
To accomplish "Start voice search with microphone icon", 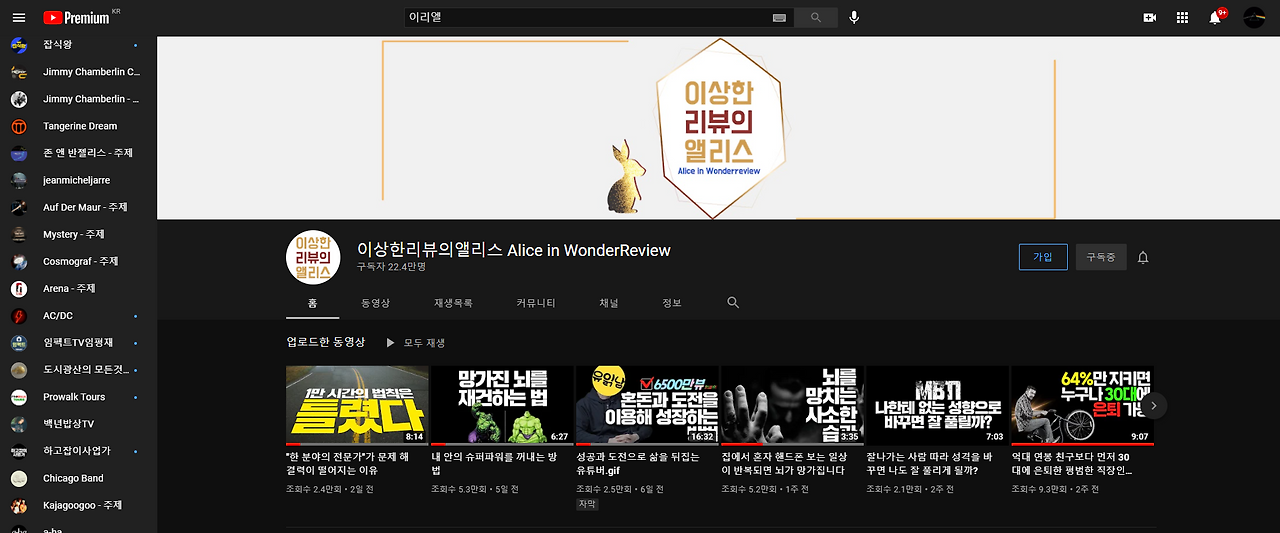I will point(854,17).
